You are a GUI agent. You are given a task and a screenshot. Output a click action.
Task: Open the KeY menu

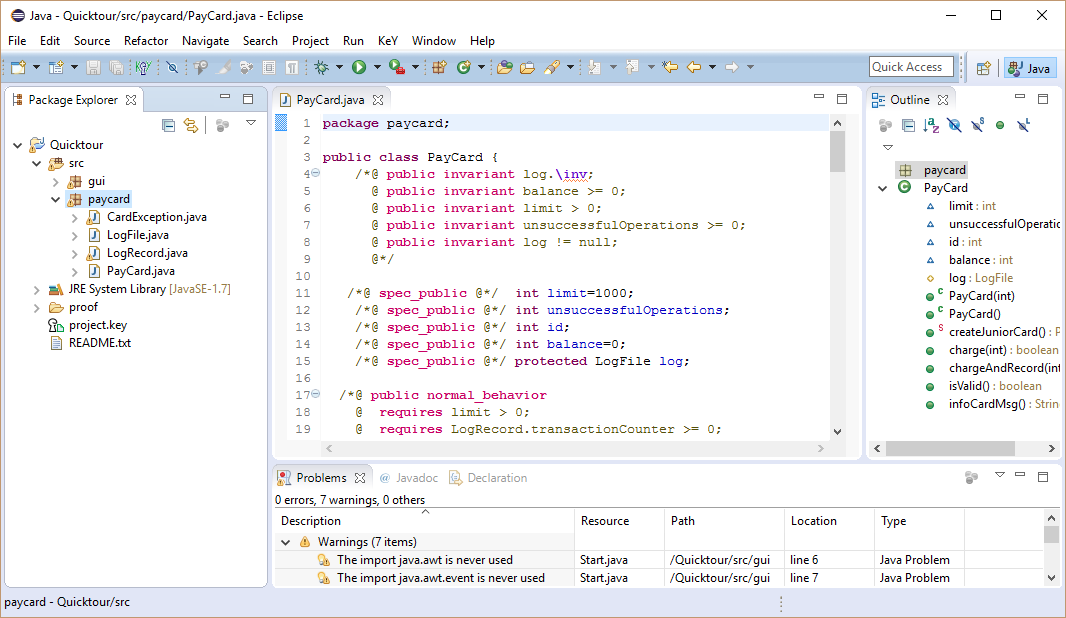pyautogui.click(x=388, y=41)
